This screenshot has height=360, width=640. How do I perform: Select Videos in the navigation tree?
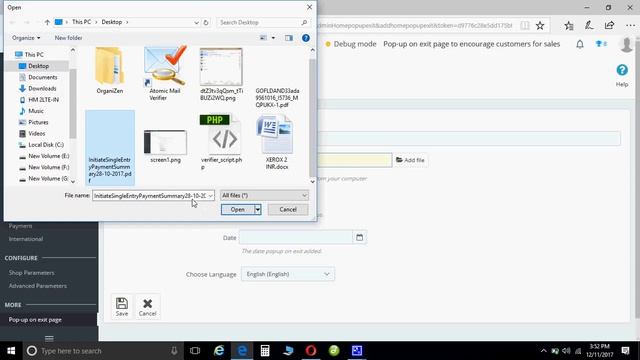click(36, 133)
